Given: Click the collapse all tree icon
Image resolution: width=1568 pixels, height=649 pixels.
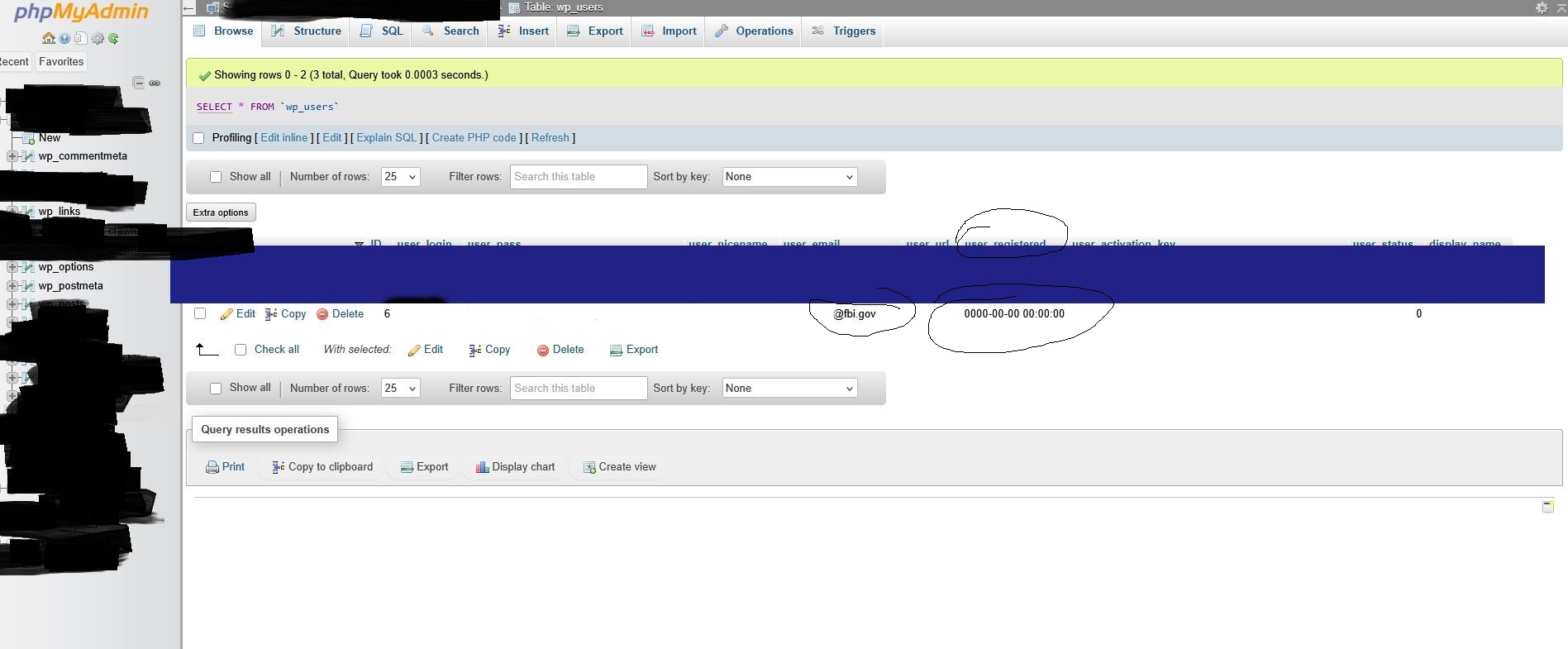Looking at the screenshot, I should click(139, 83).
